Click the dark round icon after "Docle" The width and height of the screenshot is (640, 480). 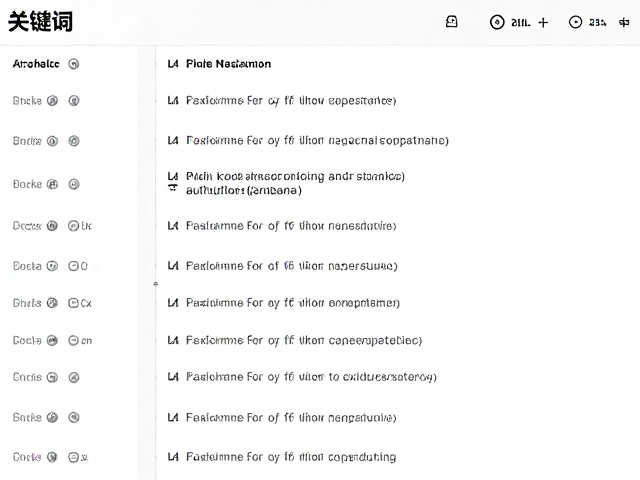pos(52,340)
